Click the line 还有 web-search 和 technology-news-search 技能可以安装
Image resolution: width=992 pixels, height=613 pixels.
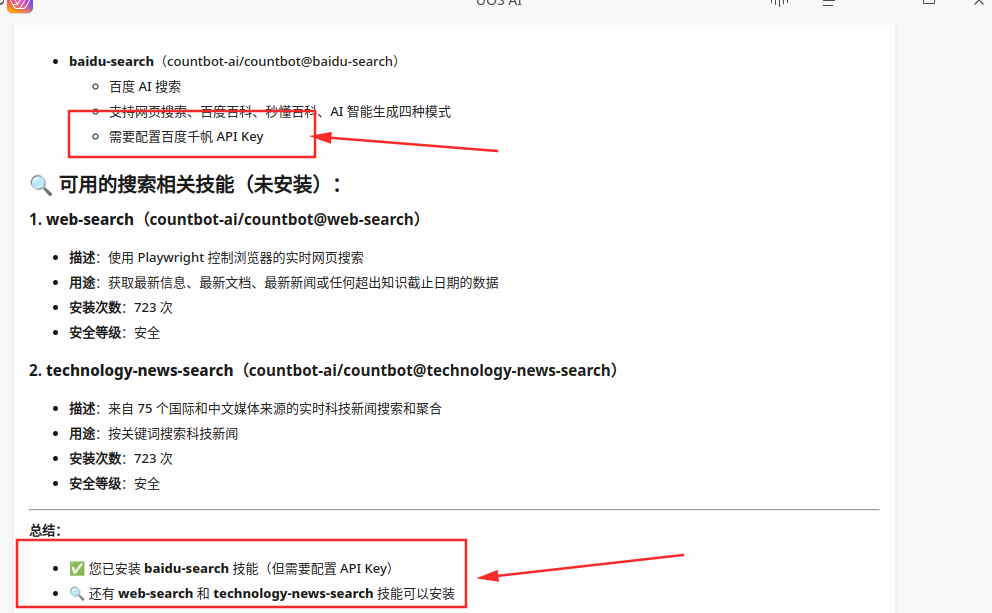[263, 593]
